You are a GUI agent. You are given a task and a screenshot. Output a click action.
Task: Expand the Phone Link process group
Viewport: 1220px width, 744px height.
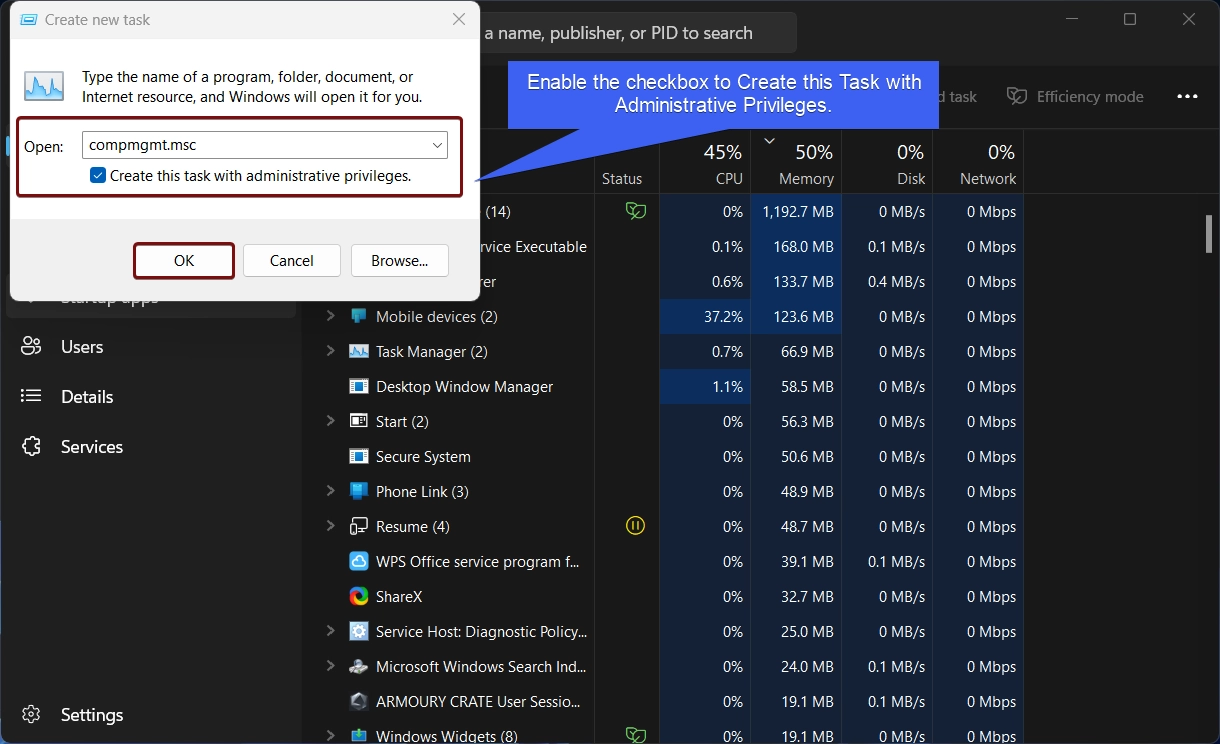coord(331,491)
